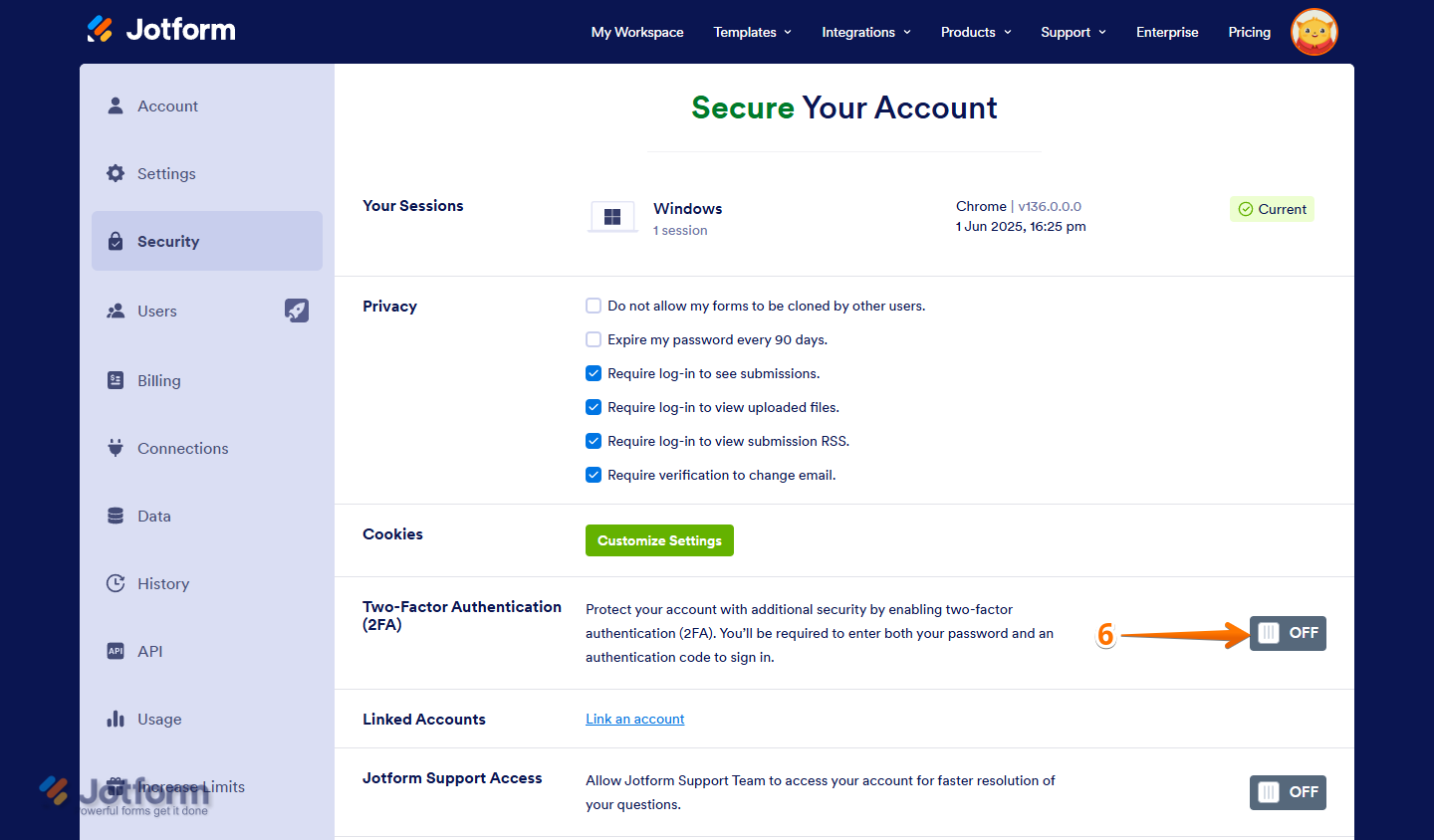The image size is (1434, 840).
Task: Select the Data database icon
Action: coord(116,516)
